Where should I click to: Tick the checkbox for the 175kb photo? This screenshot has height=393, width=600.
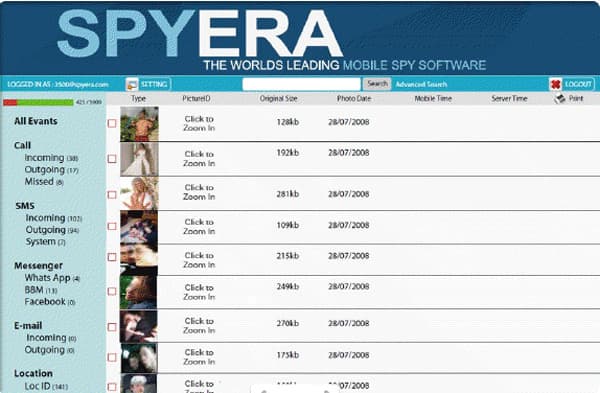coord(112,357)
